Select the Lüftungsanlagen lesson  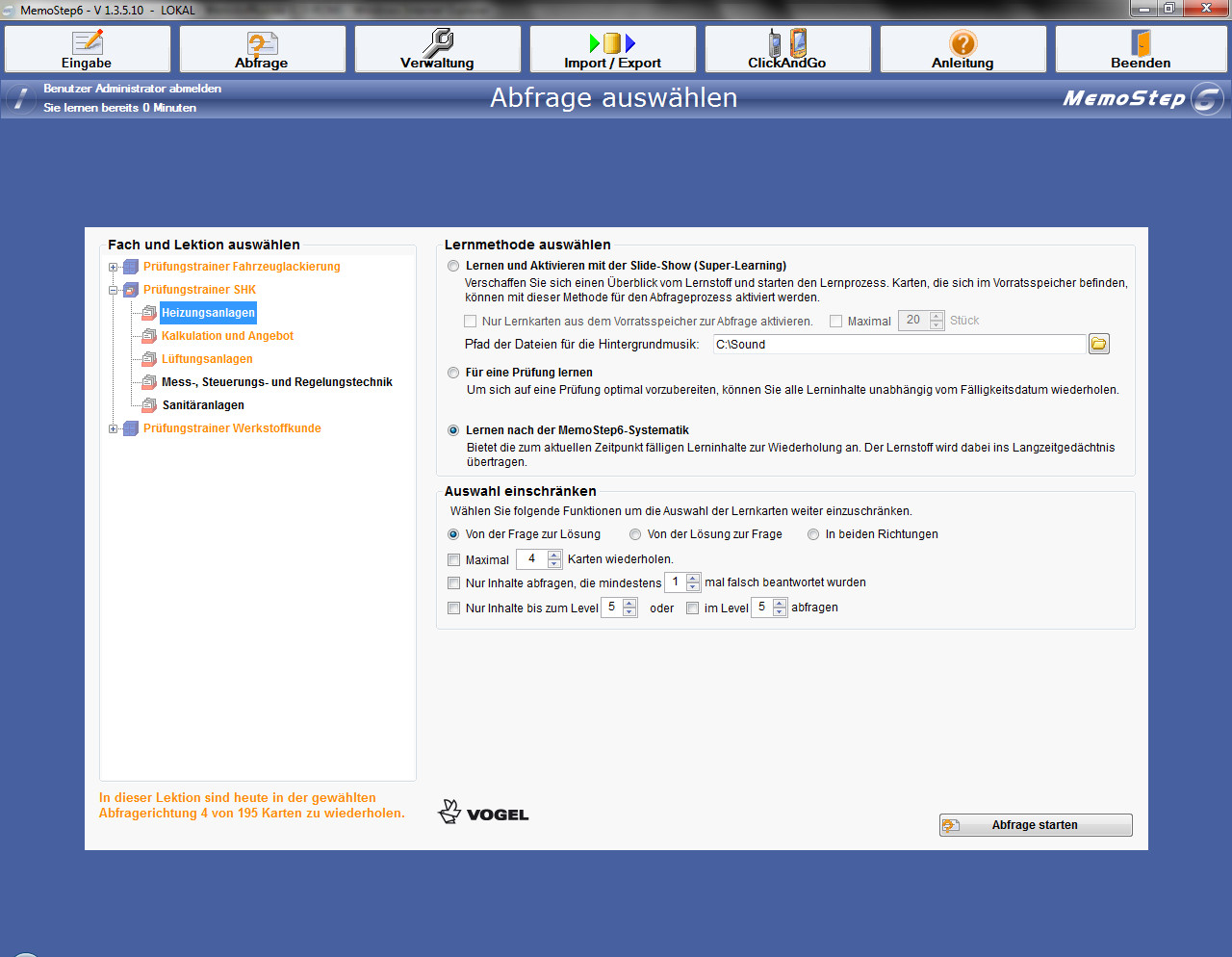(207, 359)
